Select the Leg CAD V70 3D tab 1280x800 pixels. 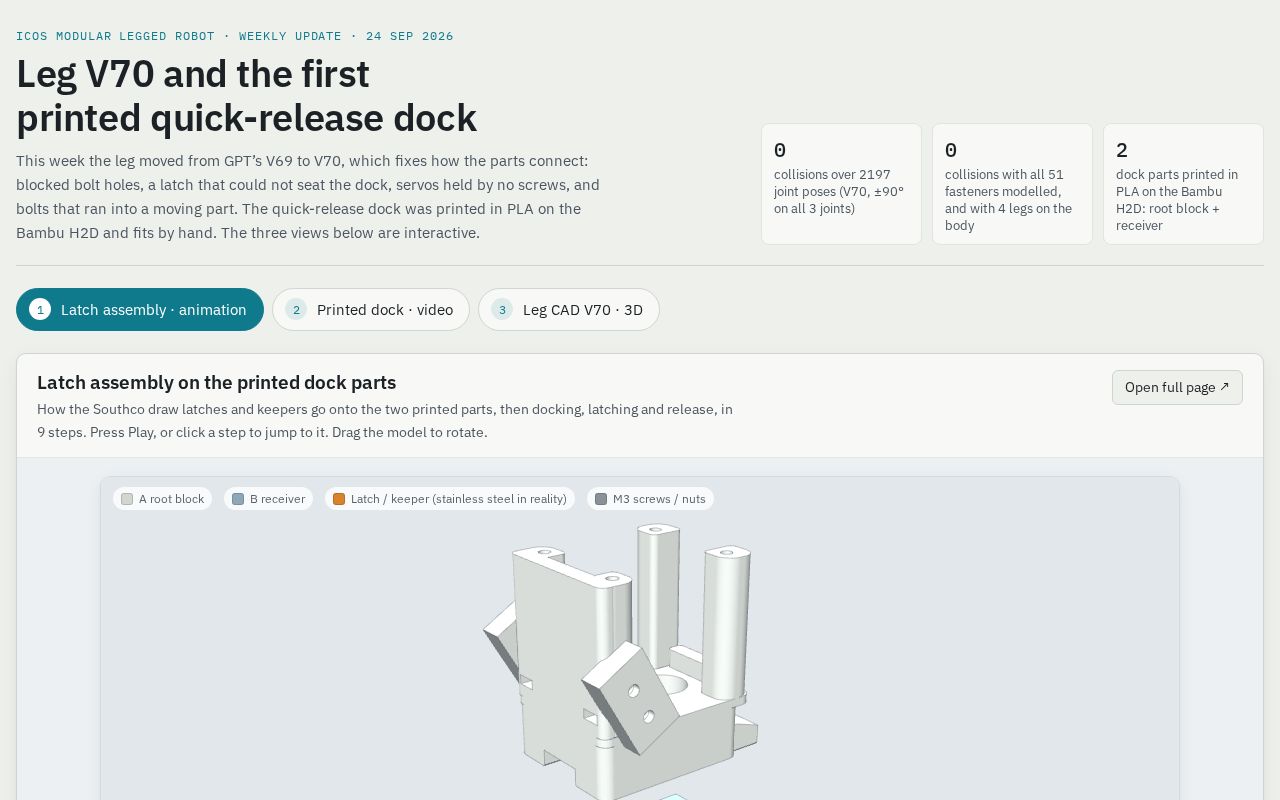pyautogui.click(x=569, y=310)
